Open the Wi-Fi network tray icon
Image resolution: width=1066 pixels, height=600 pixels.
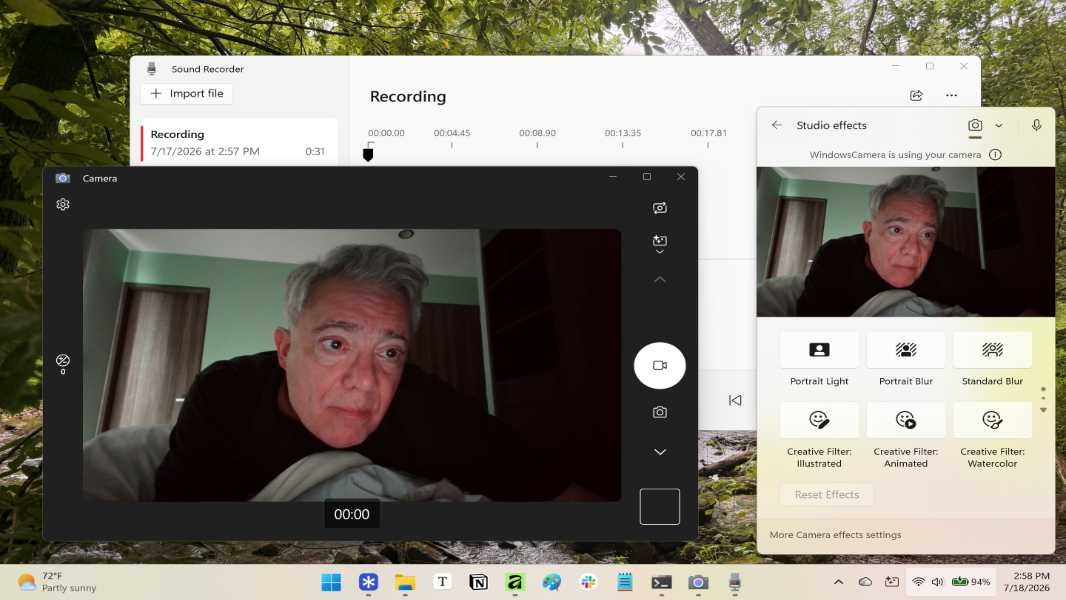click(x=918, y=582)
